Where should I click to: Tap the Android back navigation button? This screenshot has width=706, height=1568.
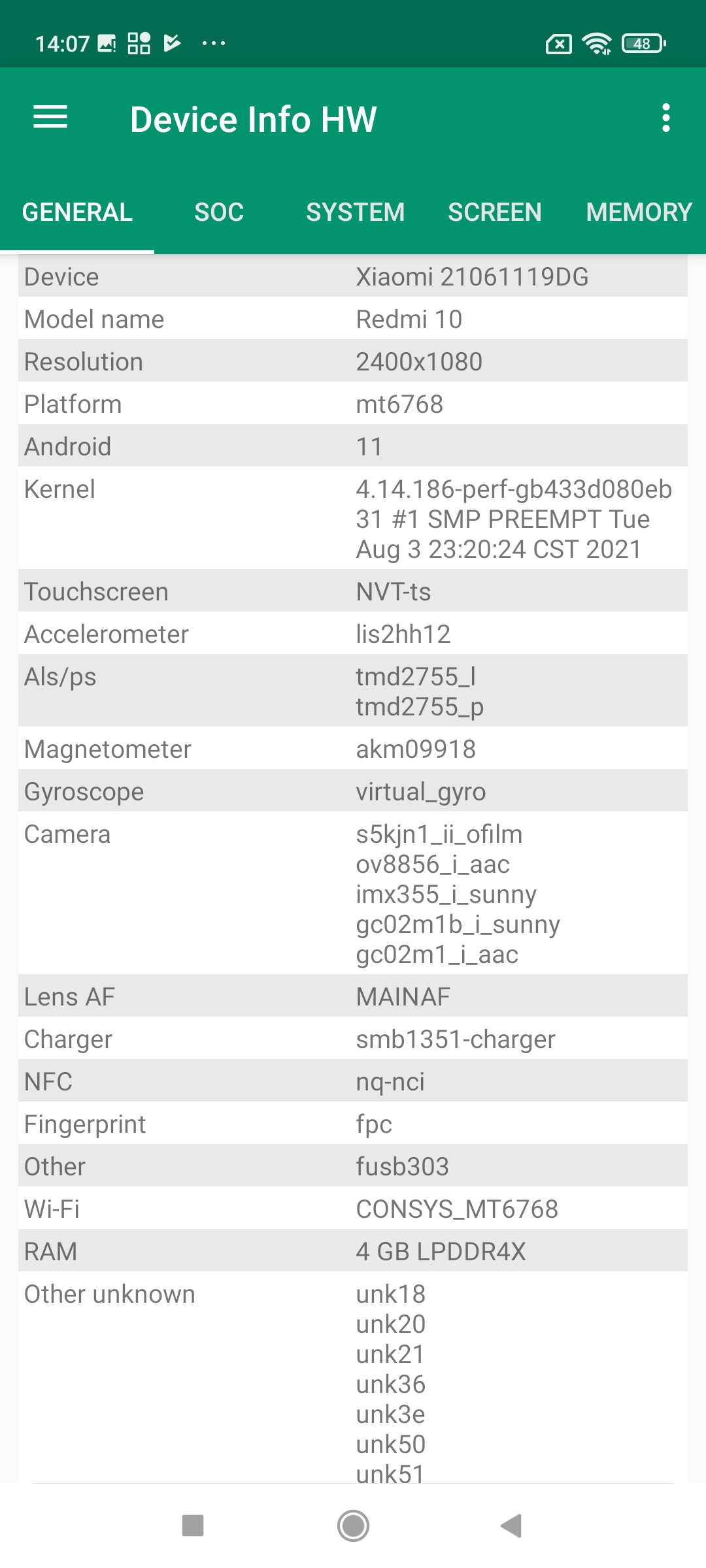(512, 1526)
